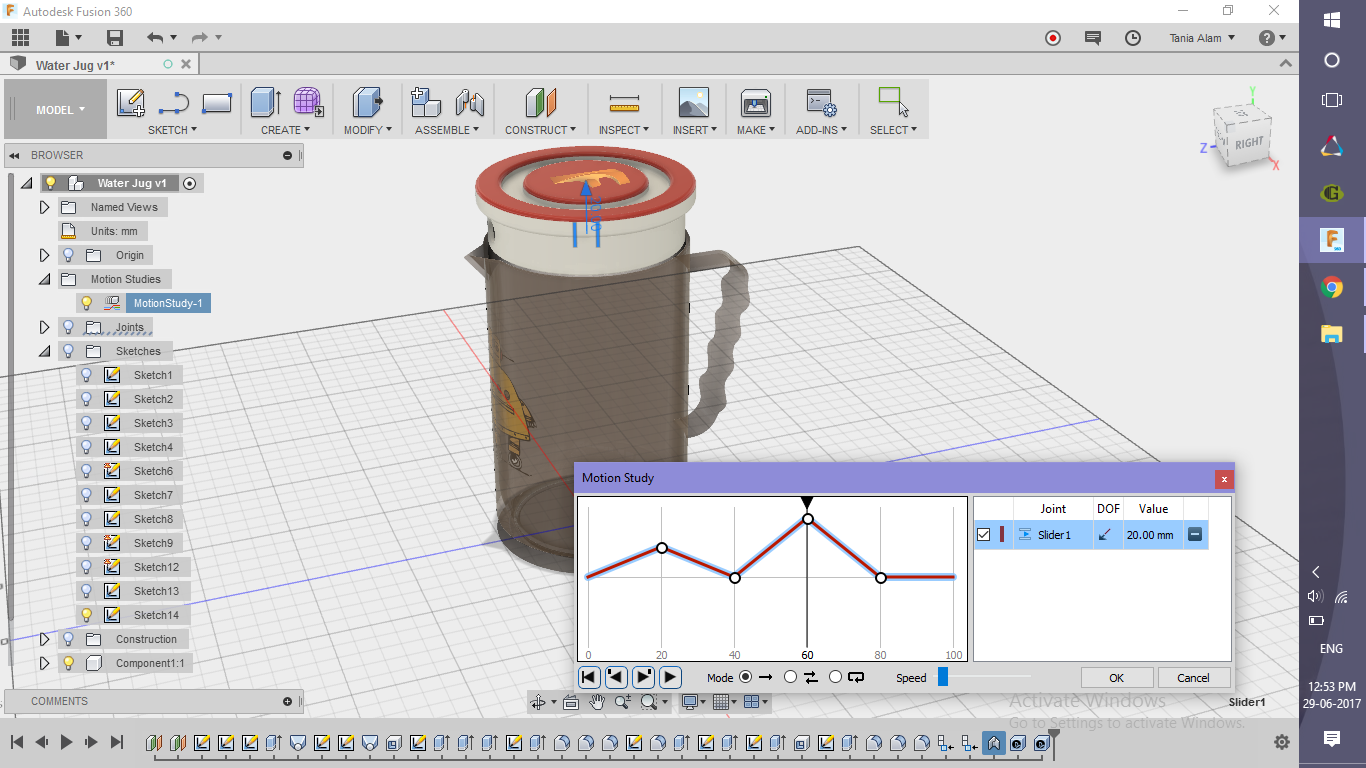Image resolution: width=1366 pixels, height=768 pixels.
Task: Click OK in Motion Study dialog
Action: point(1117,677)
